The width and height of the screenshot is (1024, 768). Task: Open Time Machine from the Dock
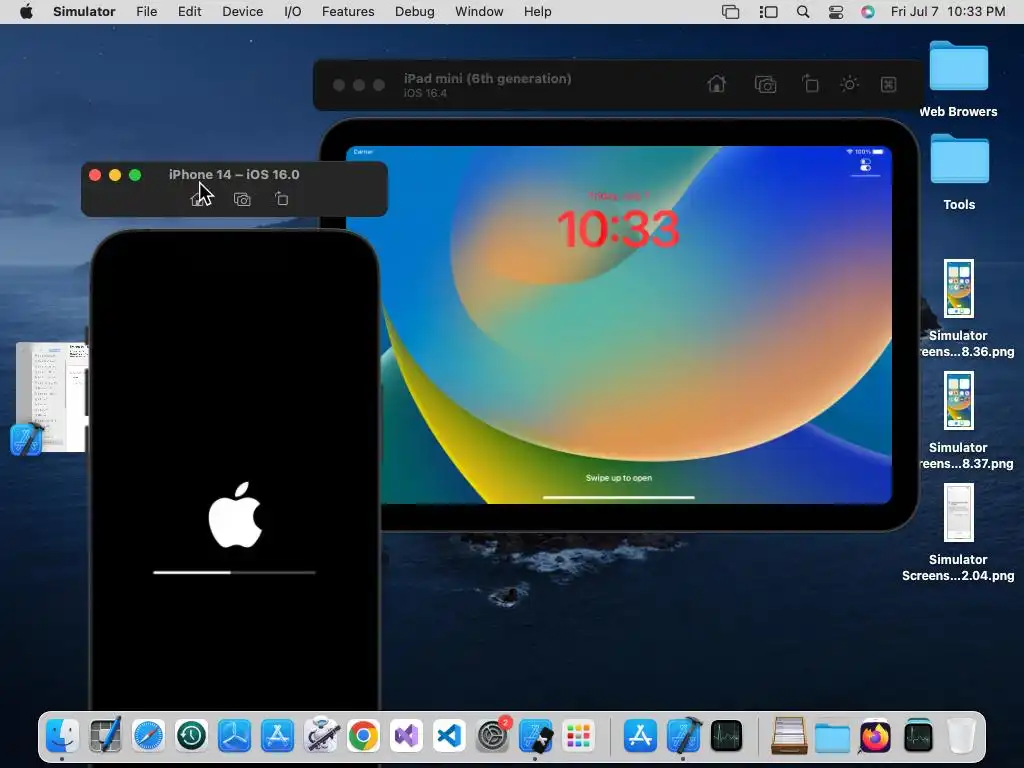coord(191,736)
